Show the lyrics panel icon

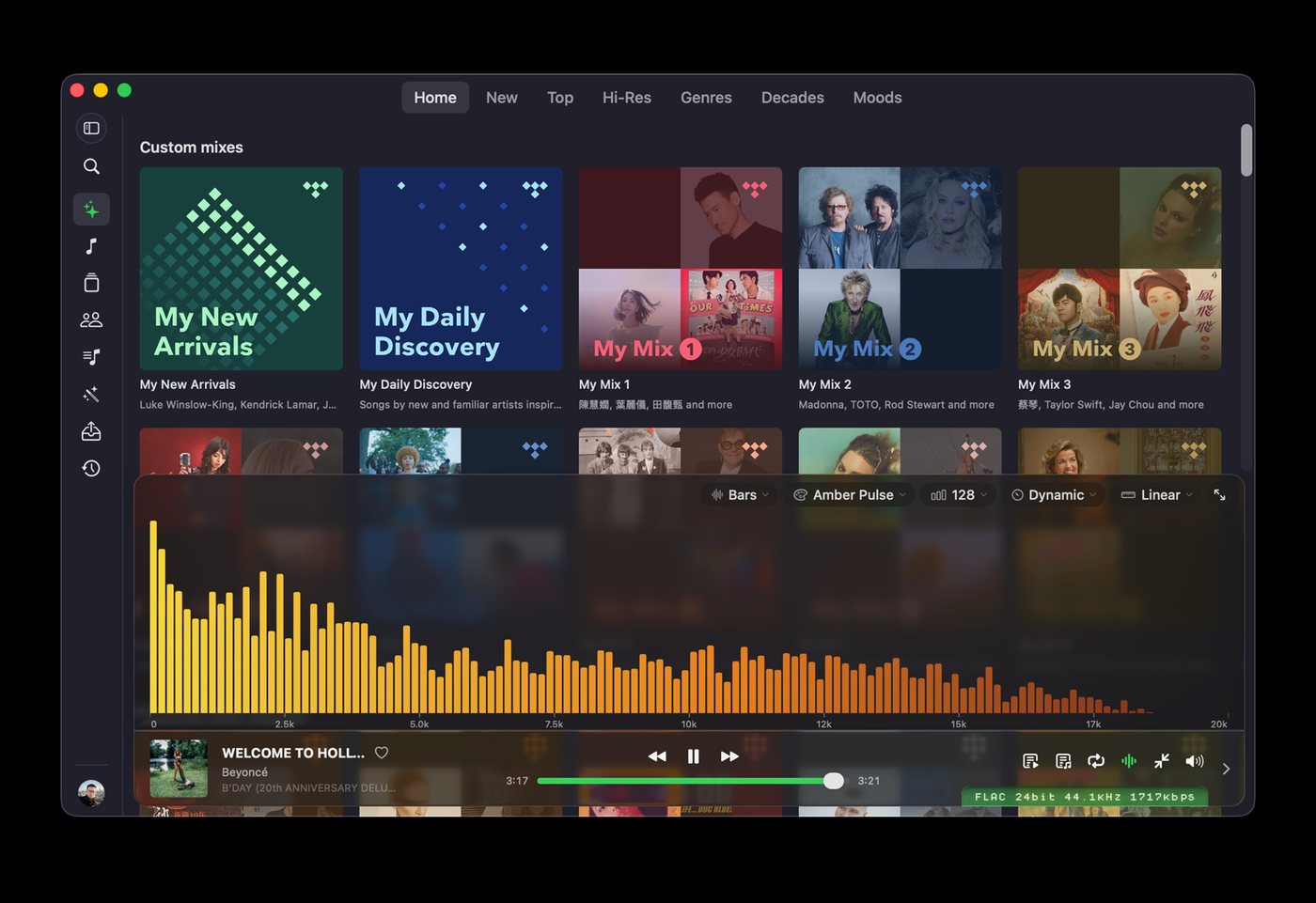coord(1063,761)
